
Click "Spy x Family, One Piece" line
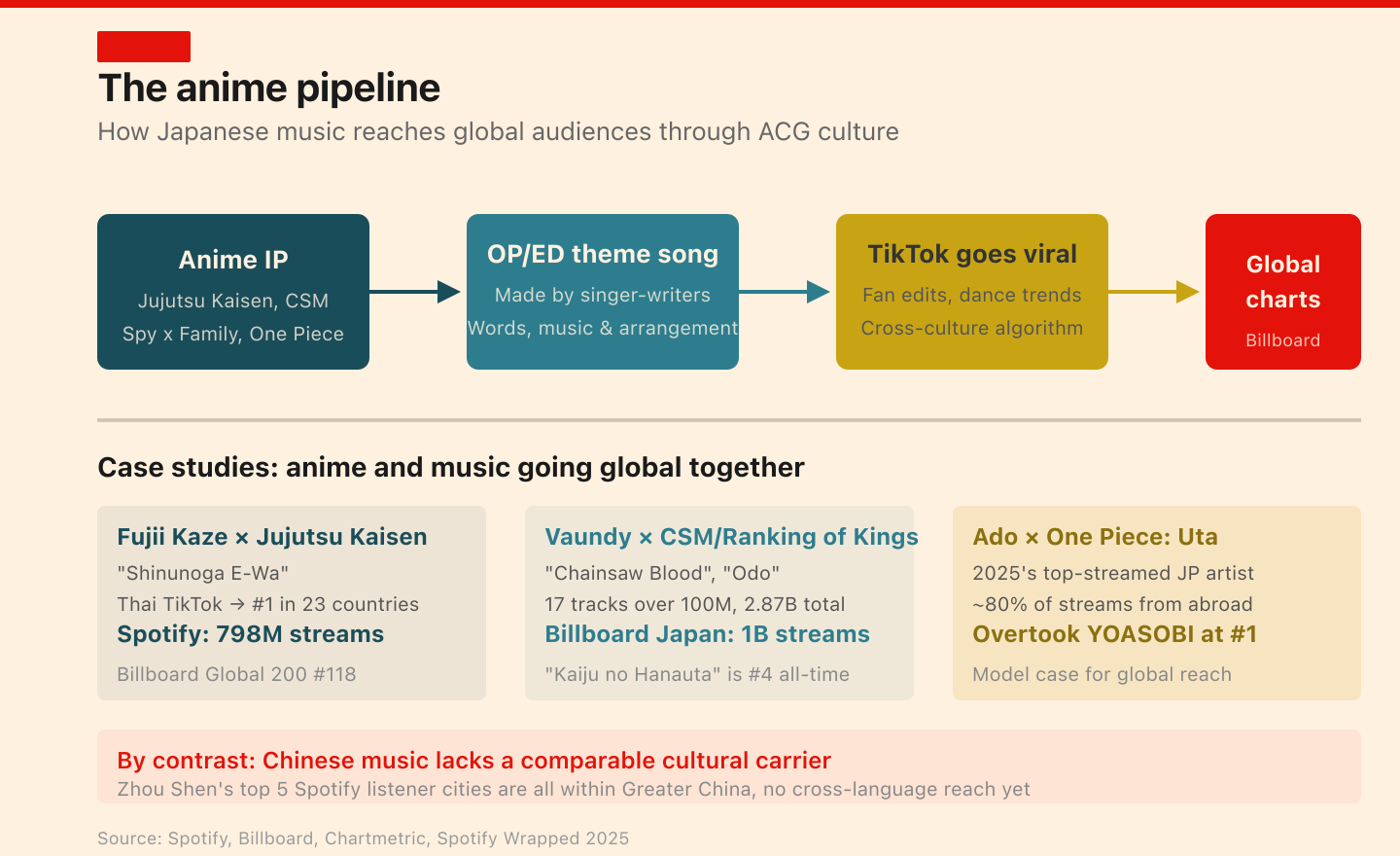tap(233, 334)
